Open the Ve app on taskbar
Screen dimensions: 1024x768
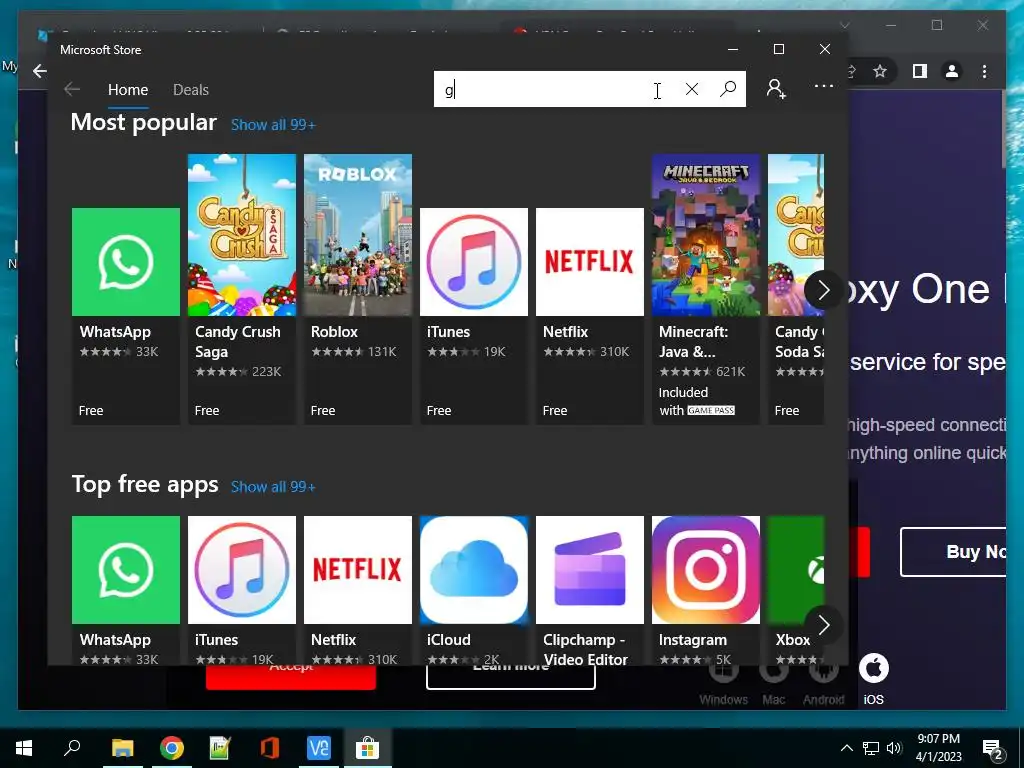(x=319, y=748)
